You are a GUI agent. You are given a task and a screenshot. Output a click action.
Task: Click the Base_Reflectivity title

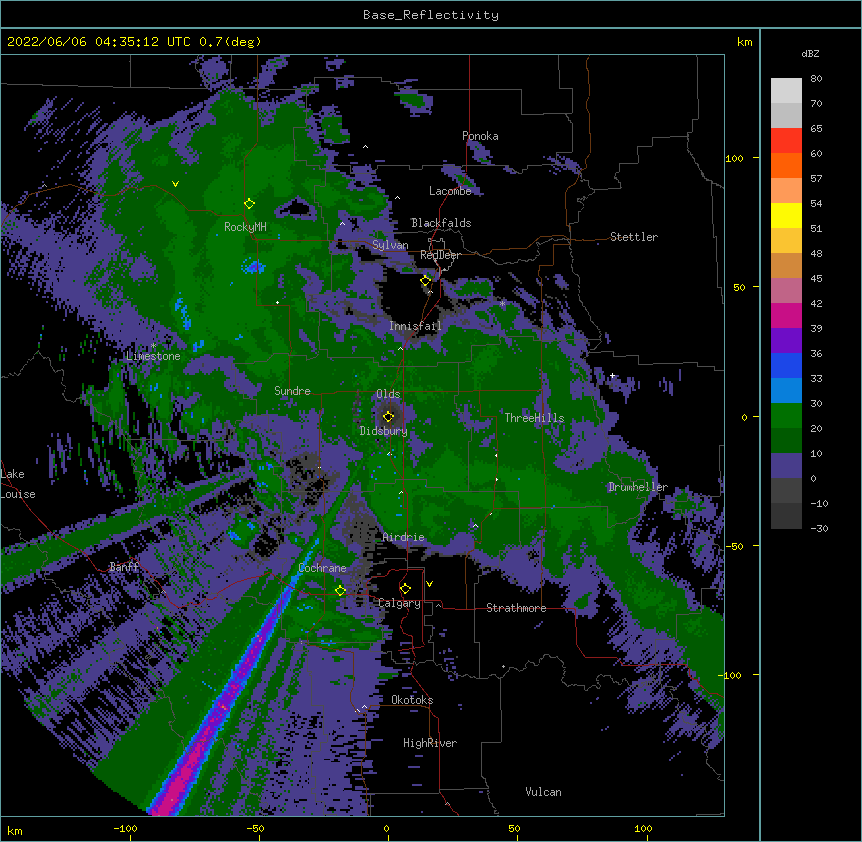[x=431, y=15]
